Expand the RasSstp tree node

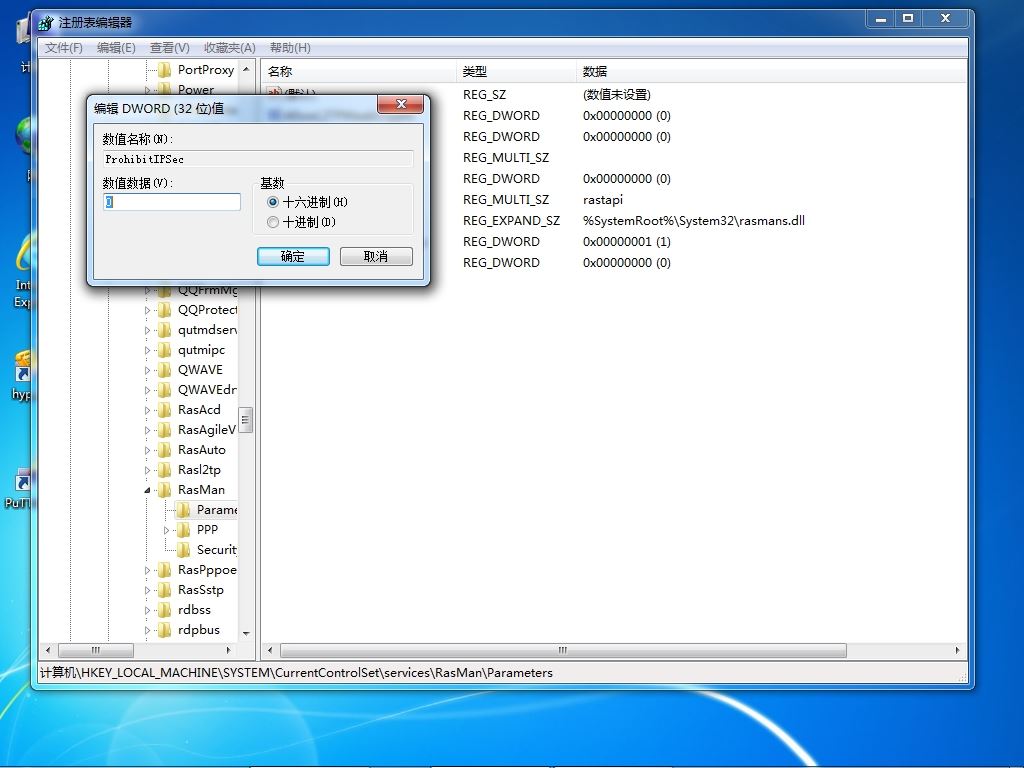pos(147,590)
